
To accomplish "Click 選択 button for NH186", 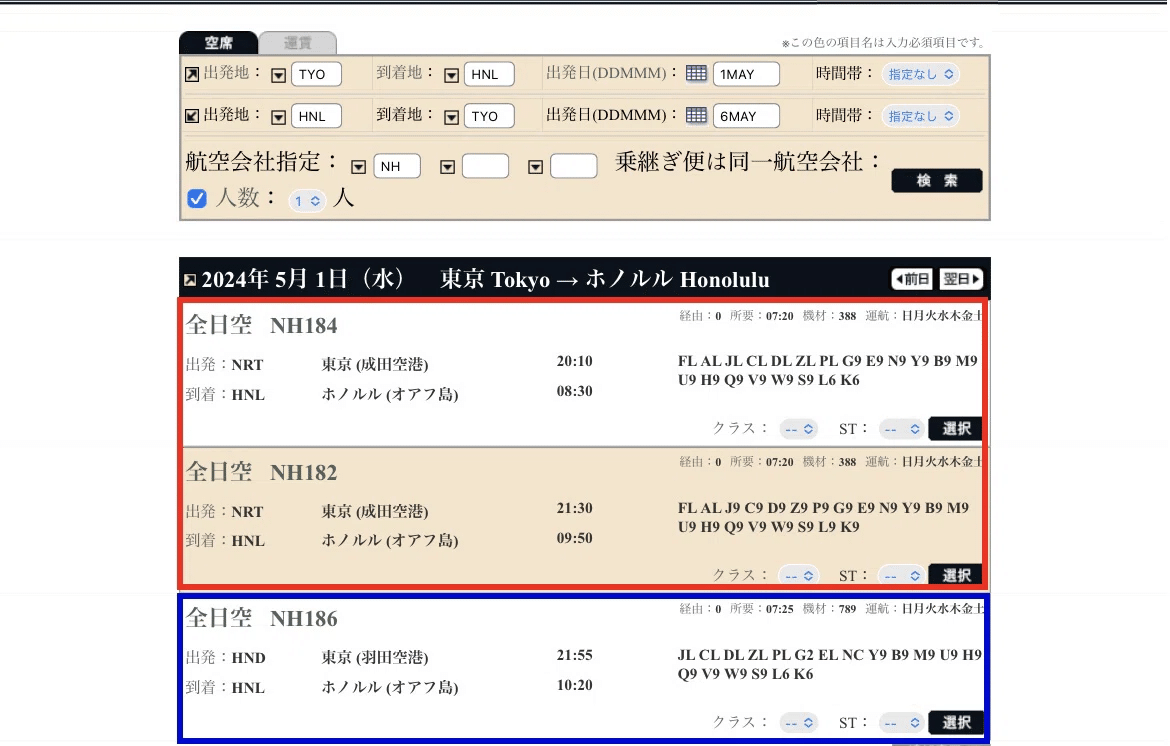I will pyautogui.click(x=956, y=722).
